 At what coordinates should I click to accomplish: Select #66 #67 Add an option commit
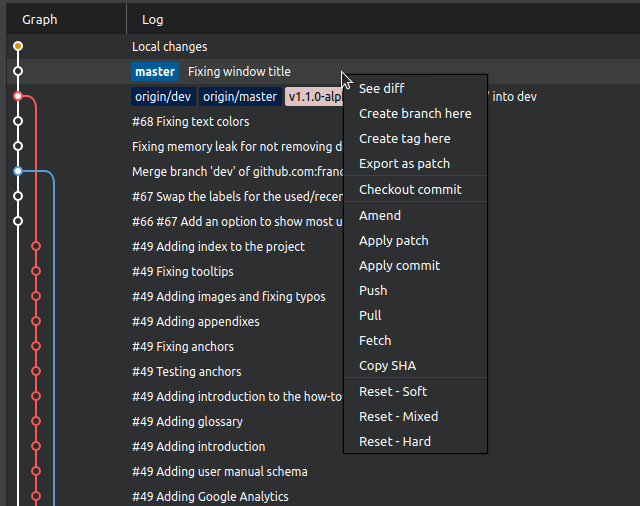237,222
